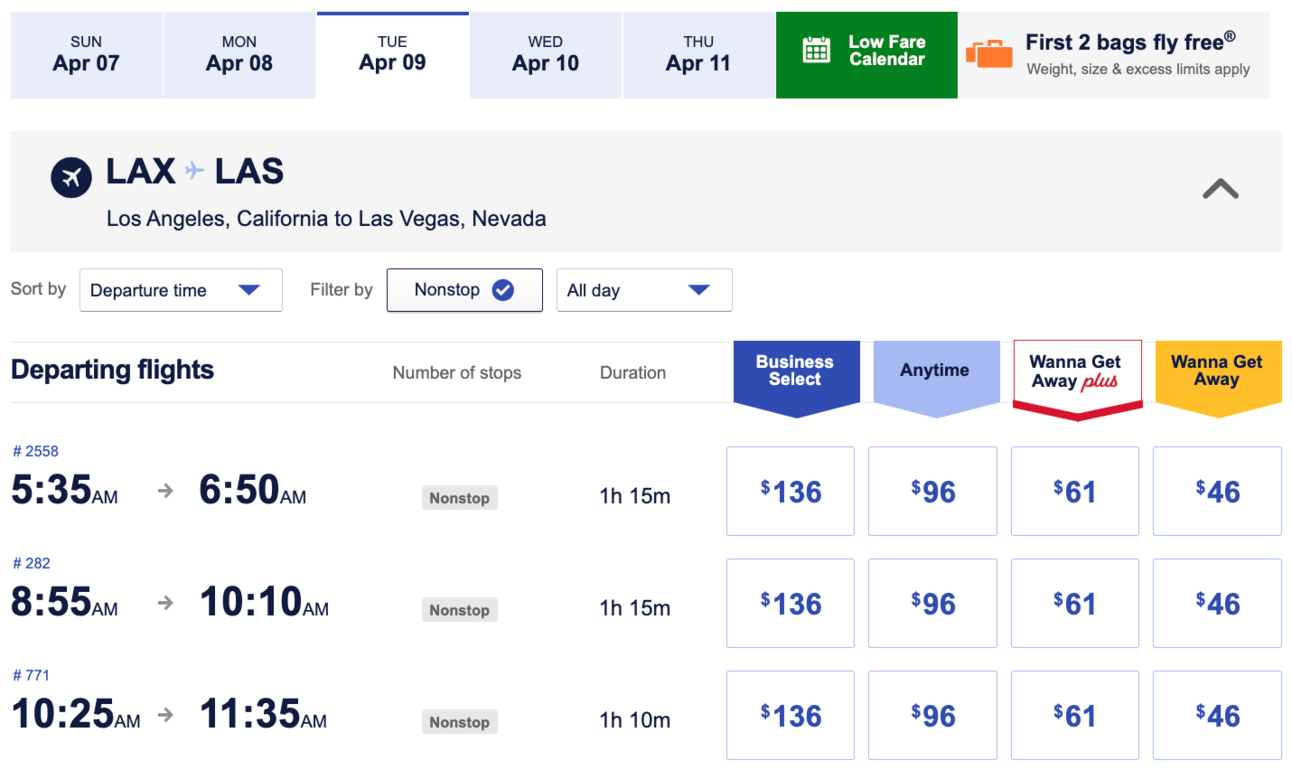The image size is (1292, 770).
Task: Select the Sun Apr 07 date tab
Action: coord(86,55)
